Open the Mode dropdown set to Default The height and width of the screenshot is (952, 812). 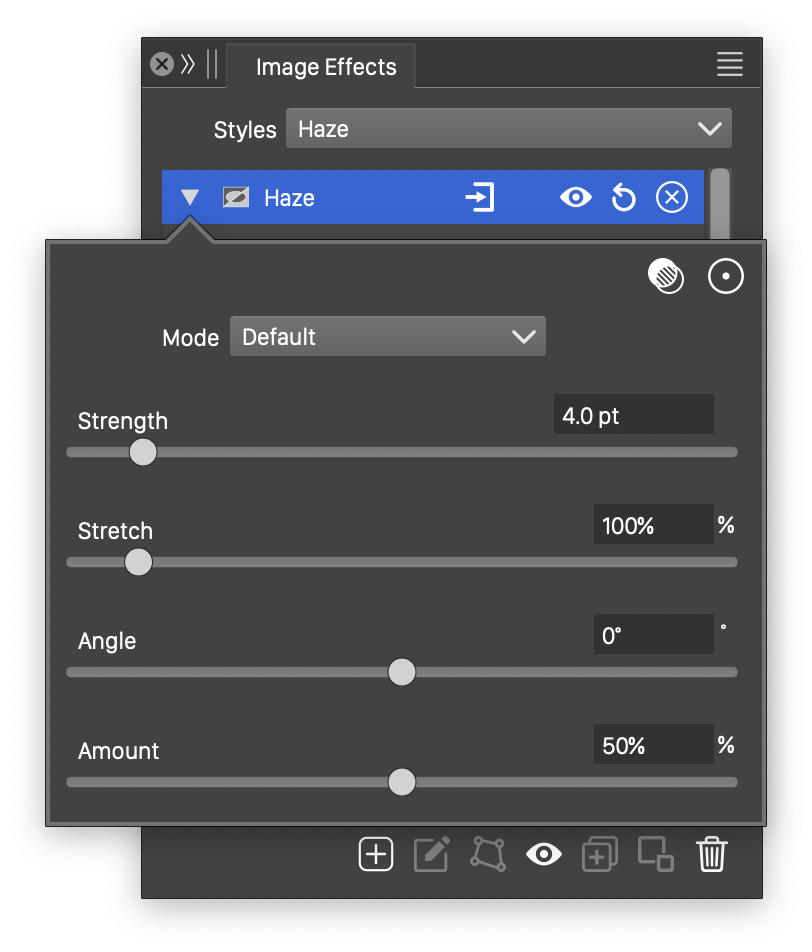click(387, 337)
